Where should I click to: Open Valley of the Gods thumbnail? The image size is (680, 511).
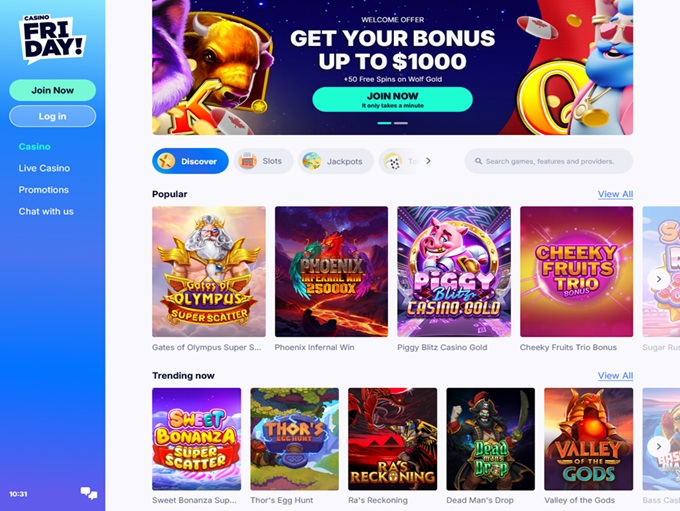(588, 439)
